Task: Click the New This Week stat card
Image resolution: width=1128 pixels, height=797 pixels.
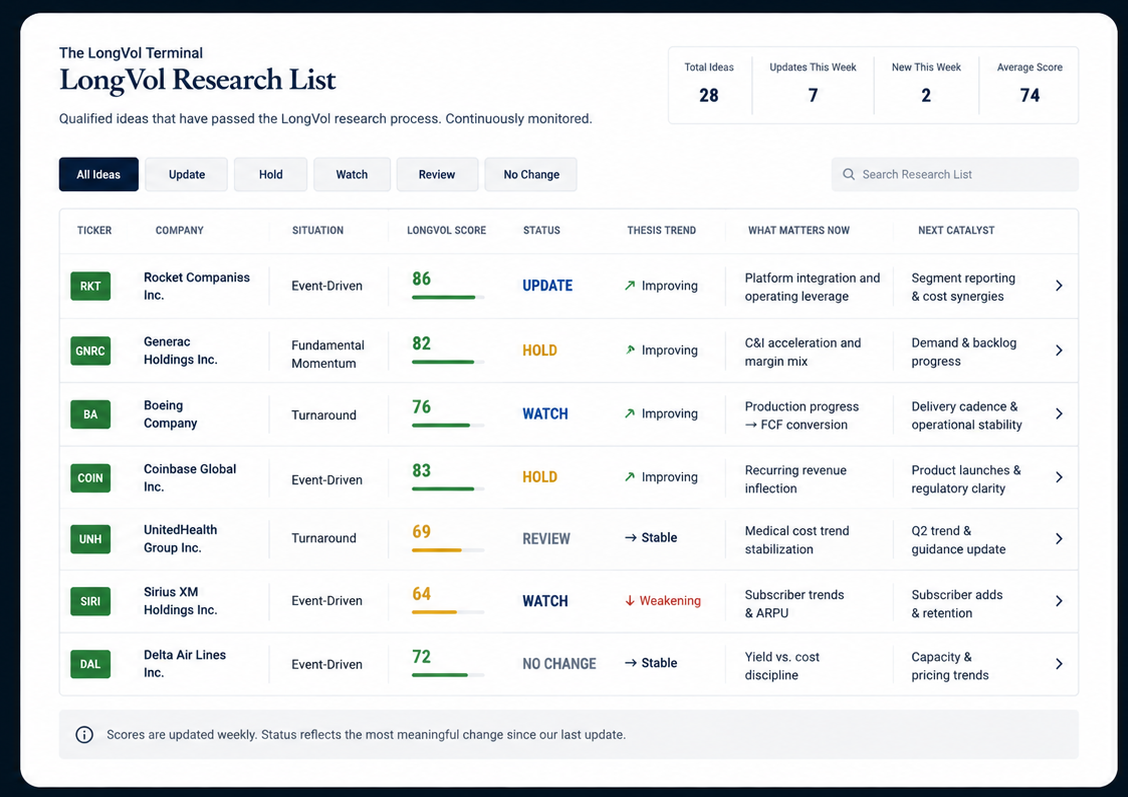Action: (x=926, y=85)
